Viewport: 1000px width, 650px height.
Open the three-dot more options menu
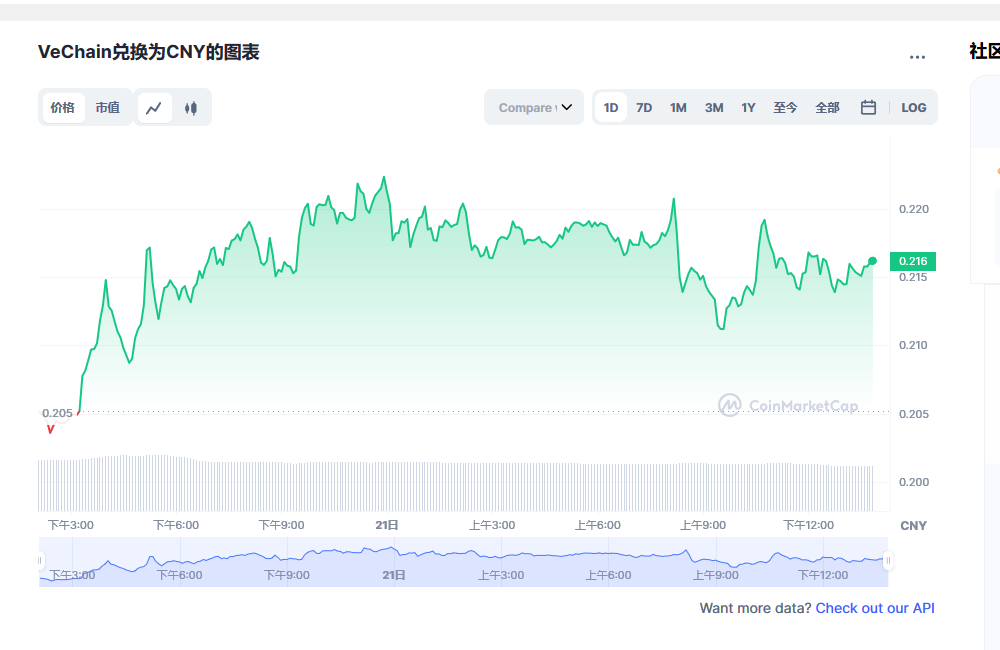point(917,57)
